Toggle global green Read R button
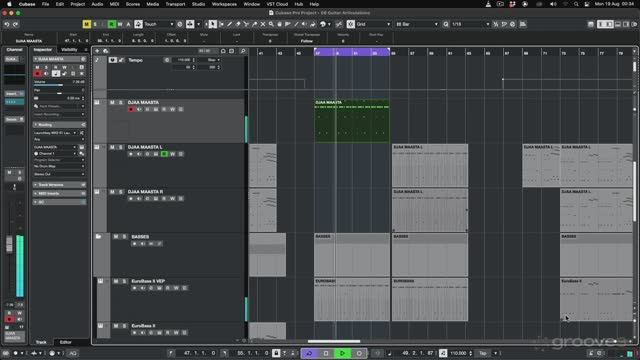 coord(112,24)
